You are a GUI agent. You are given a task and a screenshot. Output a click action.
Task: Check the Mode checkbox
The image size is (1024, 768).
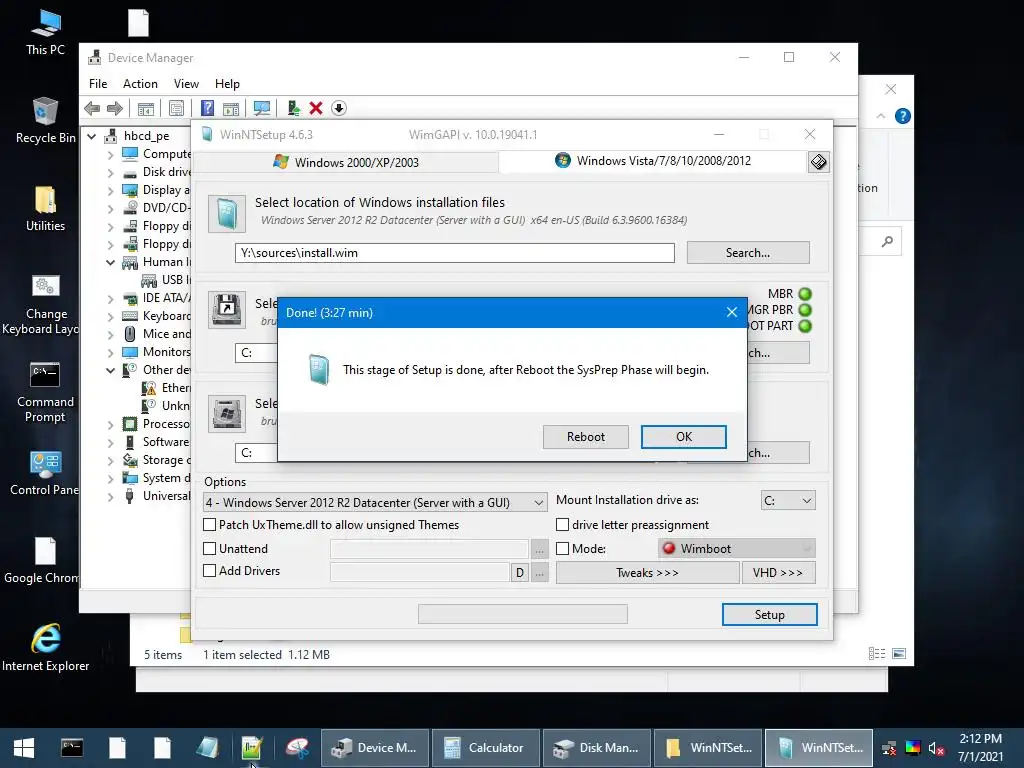(x=562, y=549)
